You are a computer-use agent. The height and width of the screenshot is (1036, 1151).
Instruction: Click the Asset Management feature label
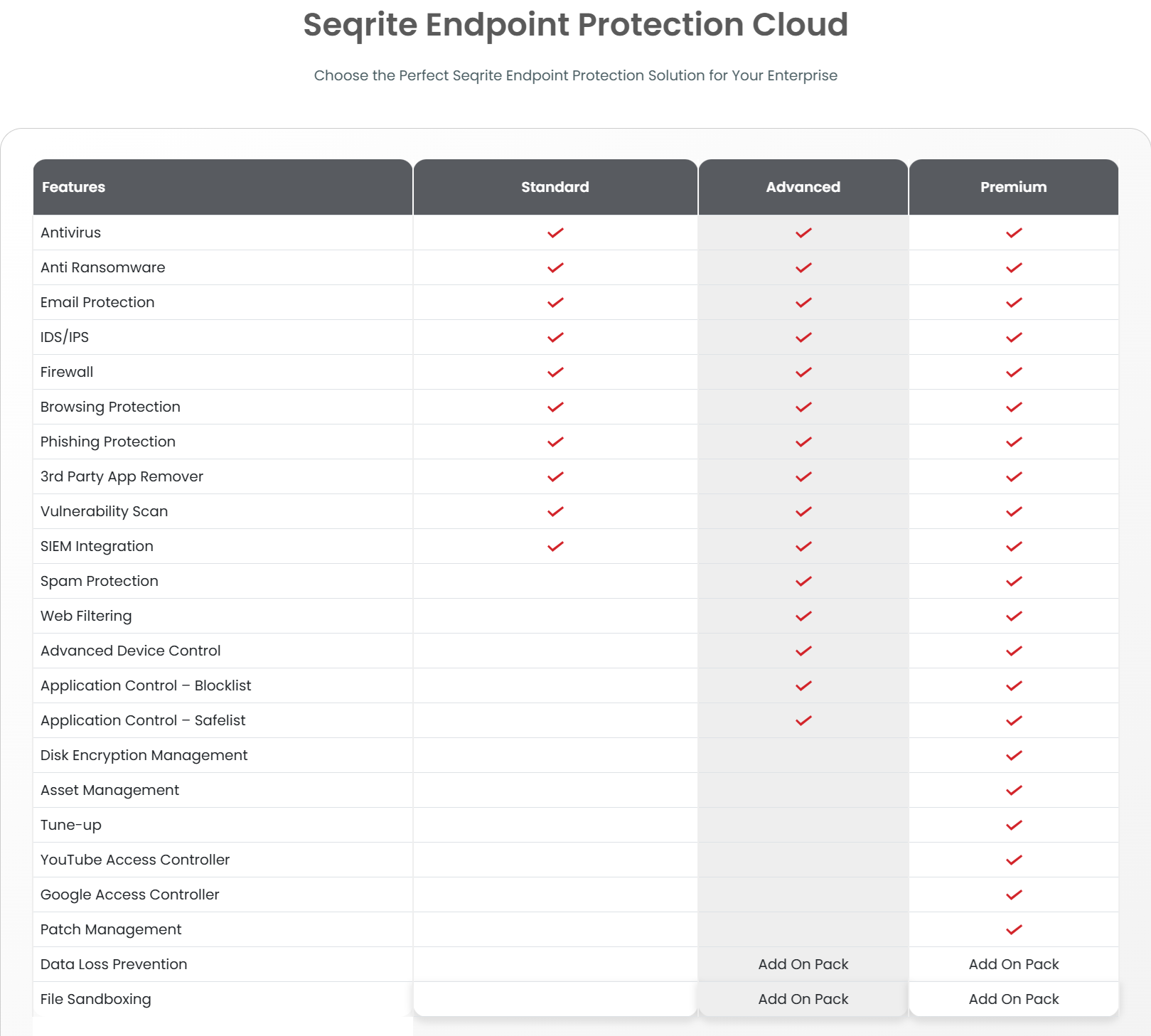click(109, 790)
